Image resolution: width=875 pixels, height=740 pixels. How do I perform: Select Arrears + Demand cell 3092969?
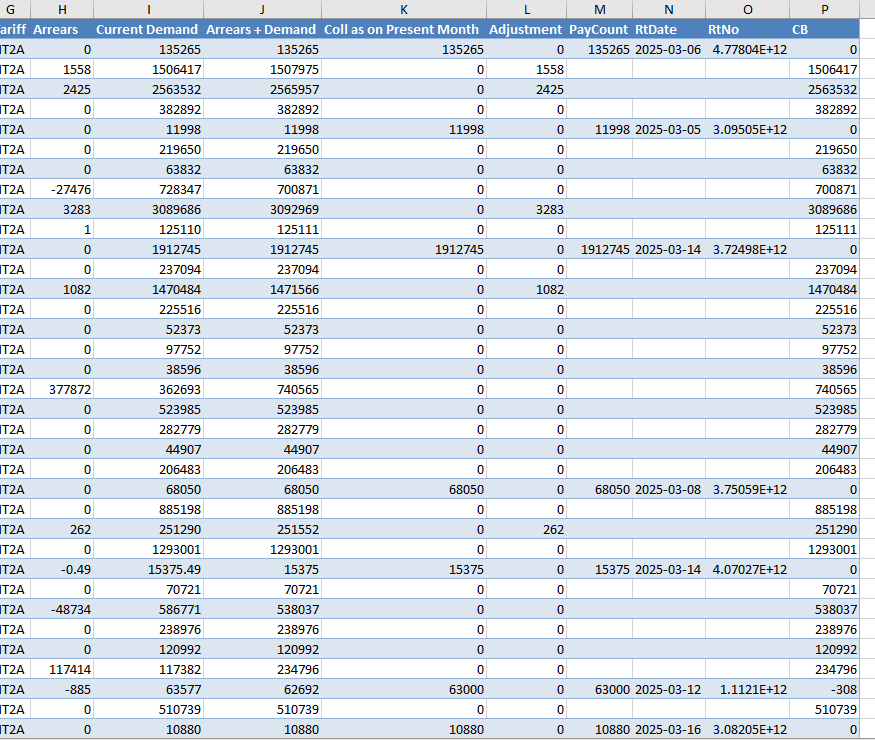262,210
